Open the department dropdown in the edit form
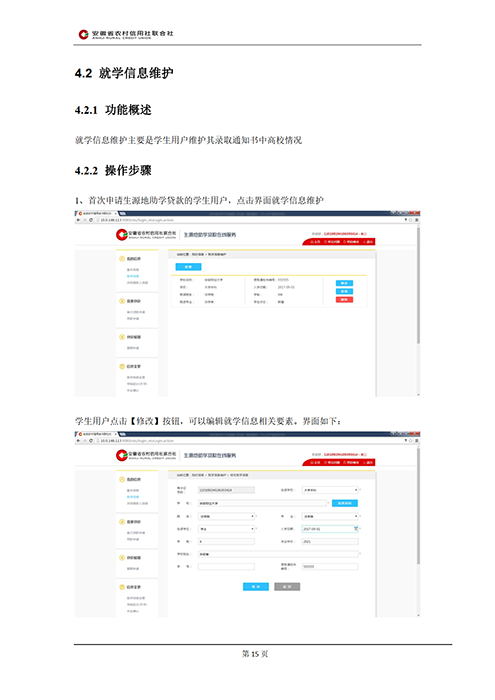 coord(227,516)
